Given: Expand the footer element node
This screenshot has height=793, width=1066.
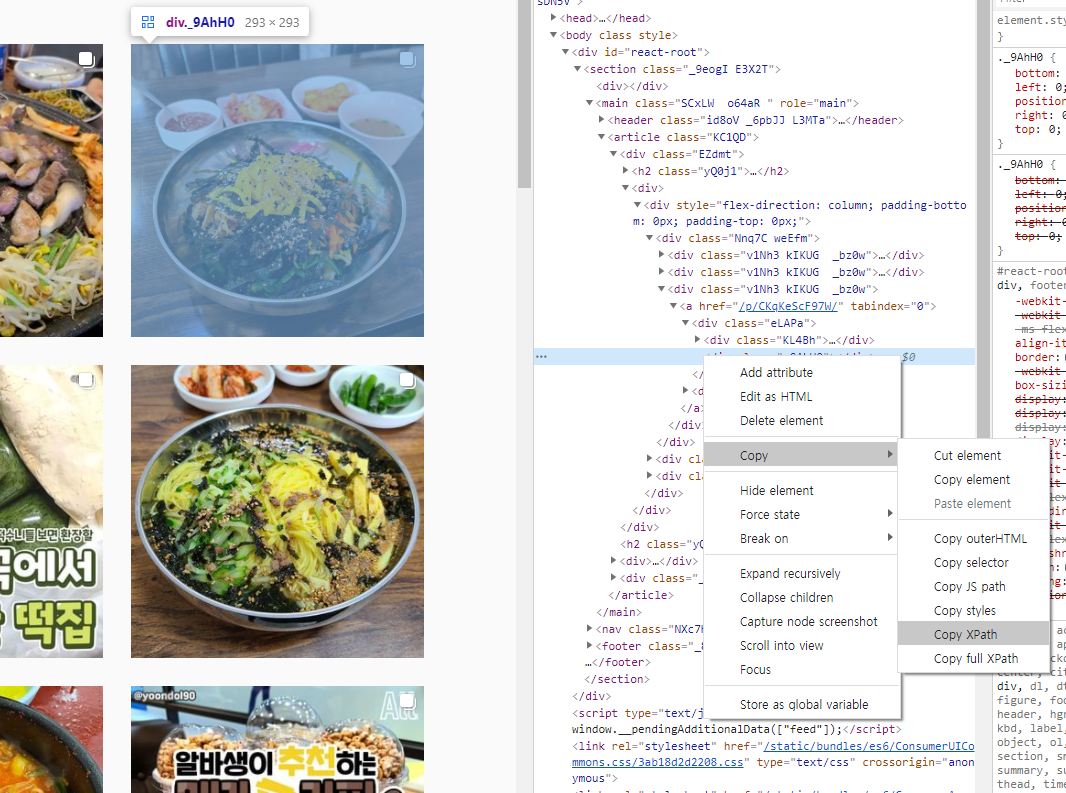Looking at the screenshot, I should coord(589,645).
